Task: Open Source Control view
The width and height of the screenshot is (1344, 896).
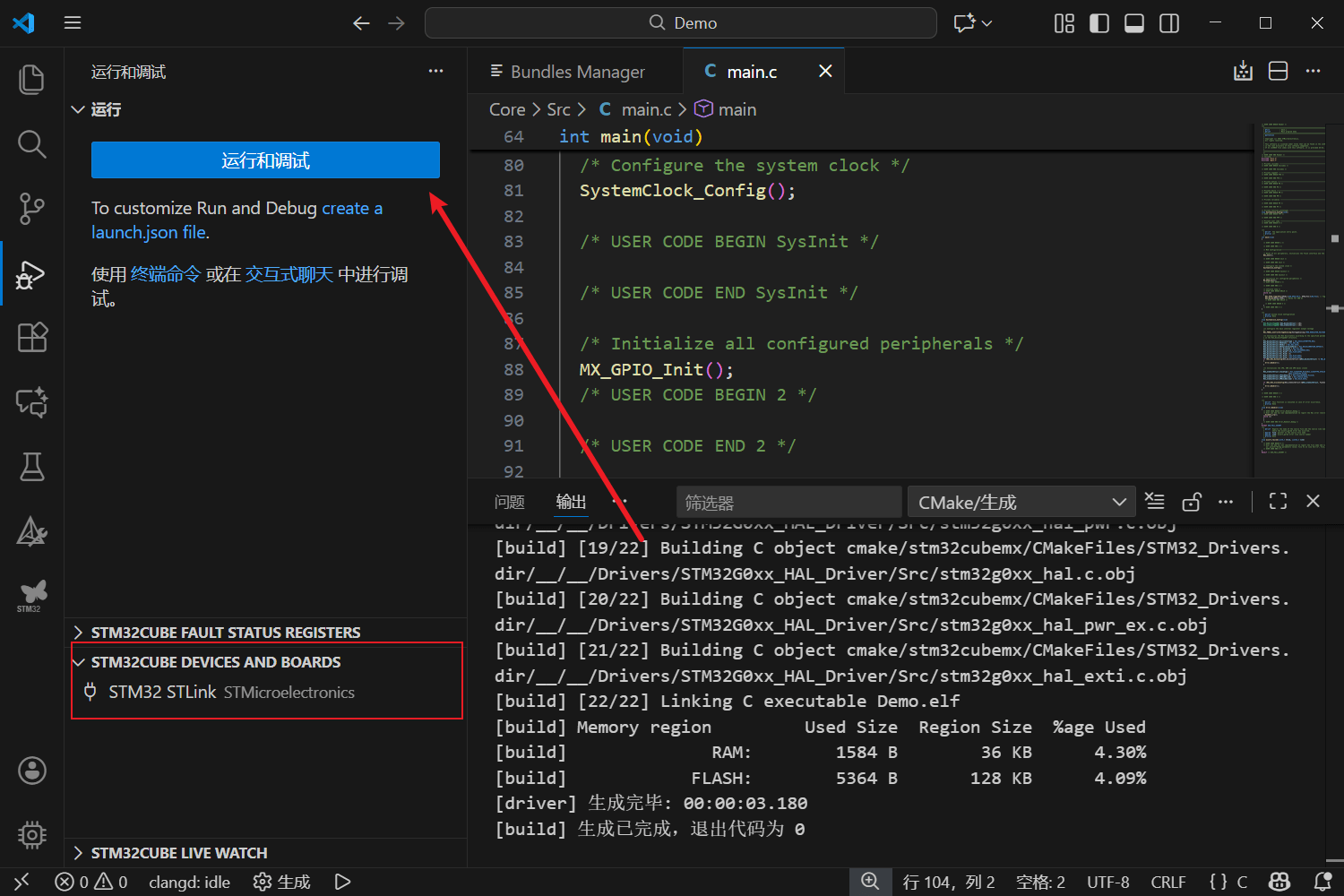Action: point(31,209)
